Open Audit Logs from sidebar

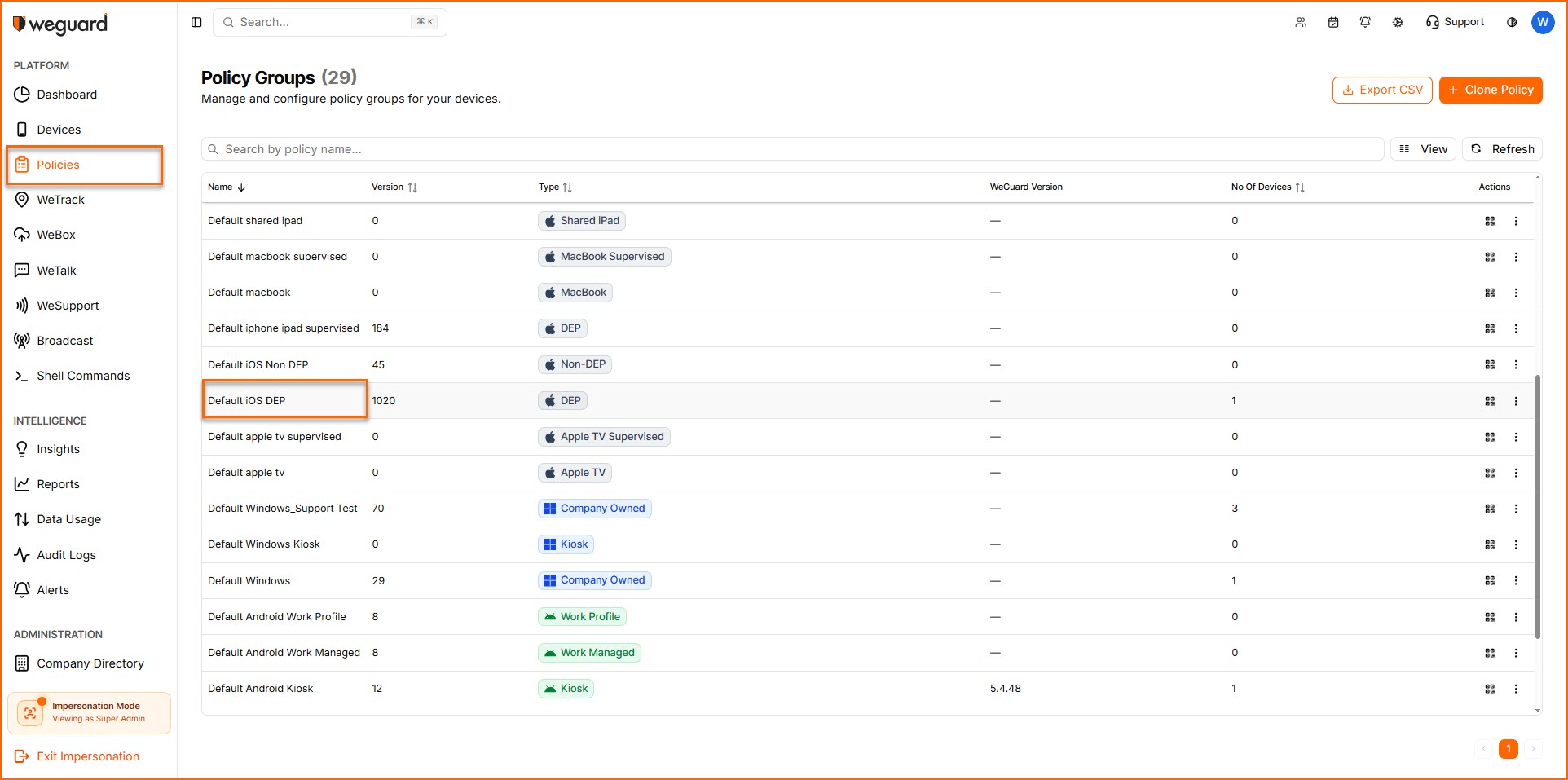[66, 555]
